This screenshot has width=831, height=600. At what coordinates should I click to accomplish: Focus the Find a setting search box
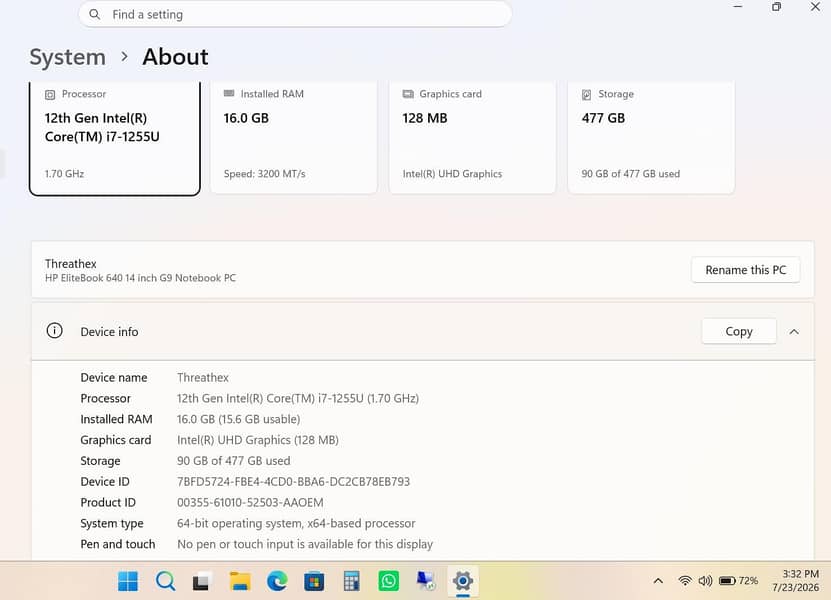pos(295,14)
